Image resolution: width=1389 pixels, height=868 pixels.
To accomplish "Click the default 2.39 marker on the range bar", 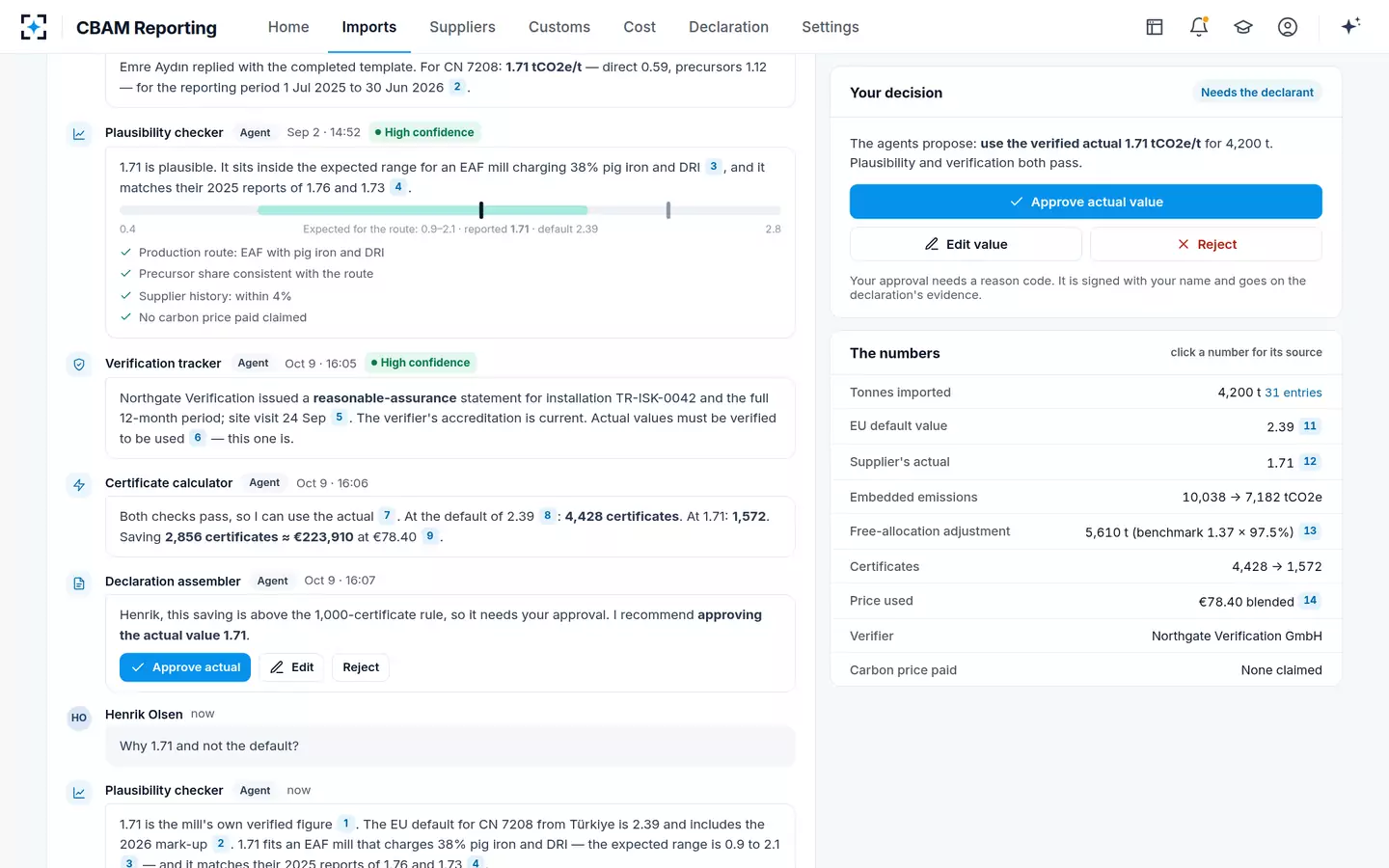I will [667, 210].
